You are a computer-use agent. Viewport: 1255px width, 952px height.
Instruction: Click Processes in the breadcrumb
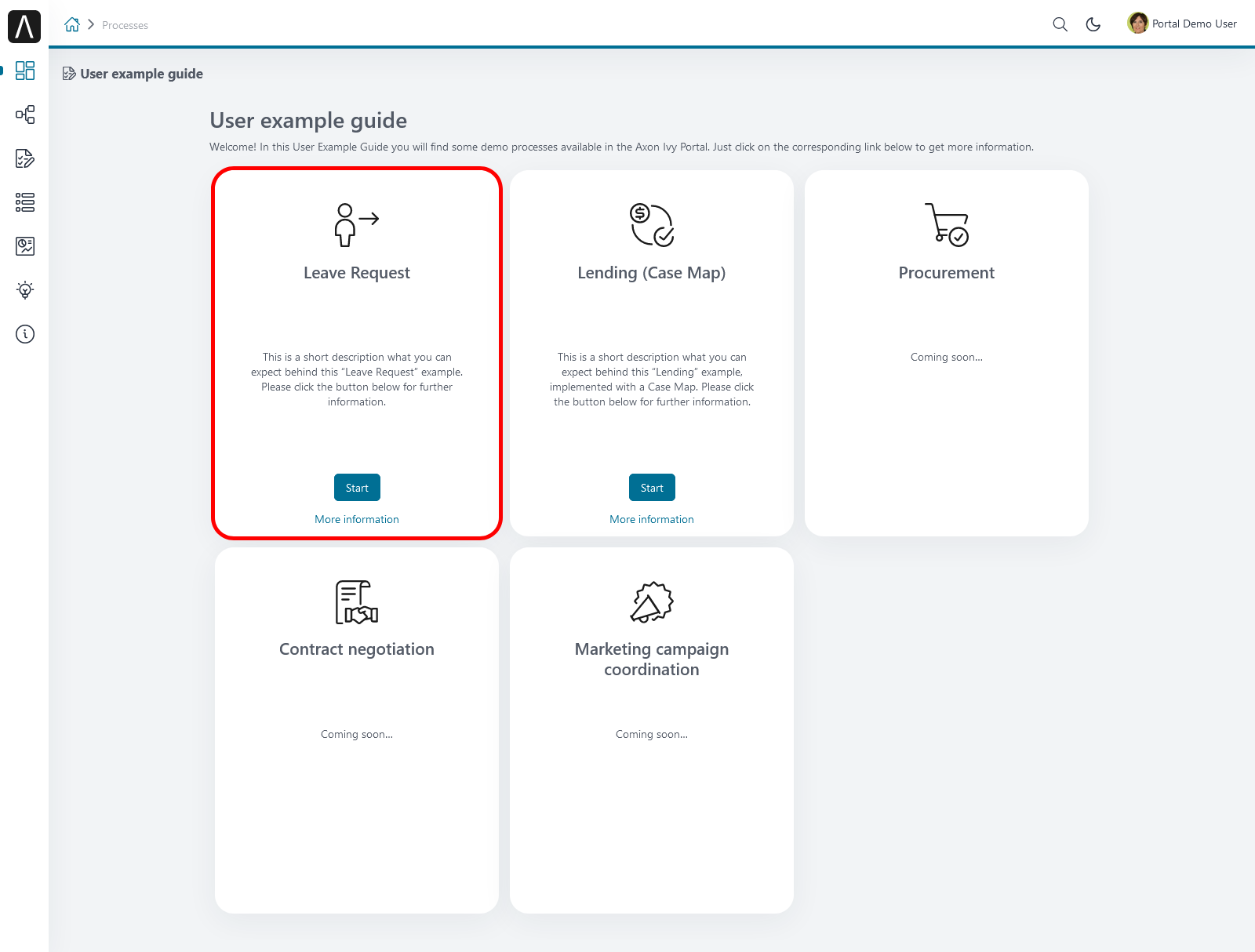[125, 25]
